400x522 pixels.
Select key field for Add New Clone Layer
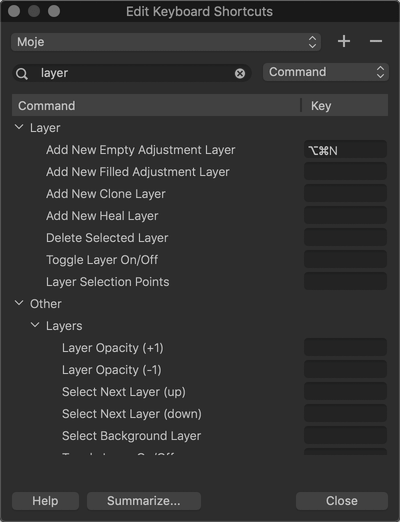[345, 194]
